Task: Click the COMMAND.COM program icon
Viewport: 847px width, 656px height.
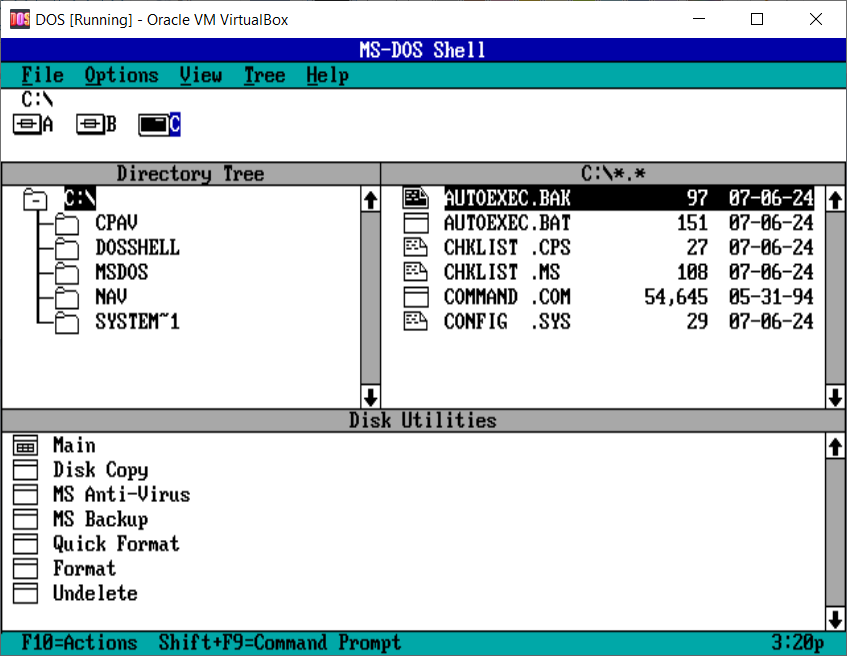Action: click(416, 297)
